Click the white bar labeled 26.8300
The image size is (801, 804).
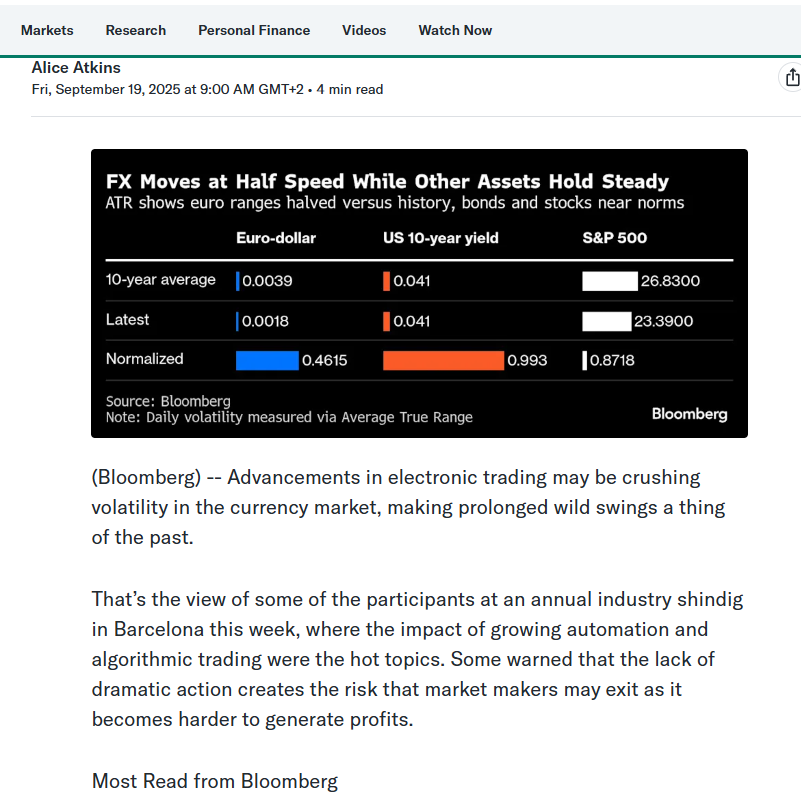click(x=610, y=281)
